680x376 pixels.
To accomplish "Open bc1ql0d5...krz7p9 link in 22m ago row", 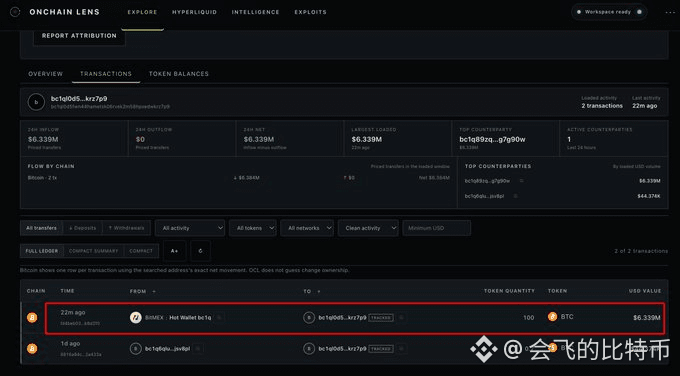I will (x=342, y=317).
